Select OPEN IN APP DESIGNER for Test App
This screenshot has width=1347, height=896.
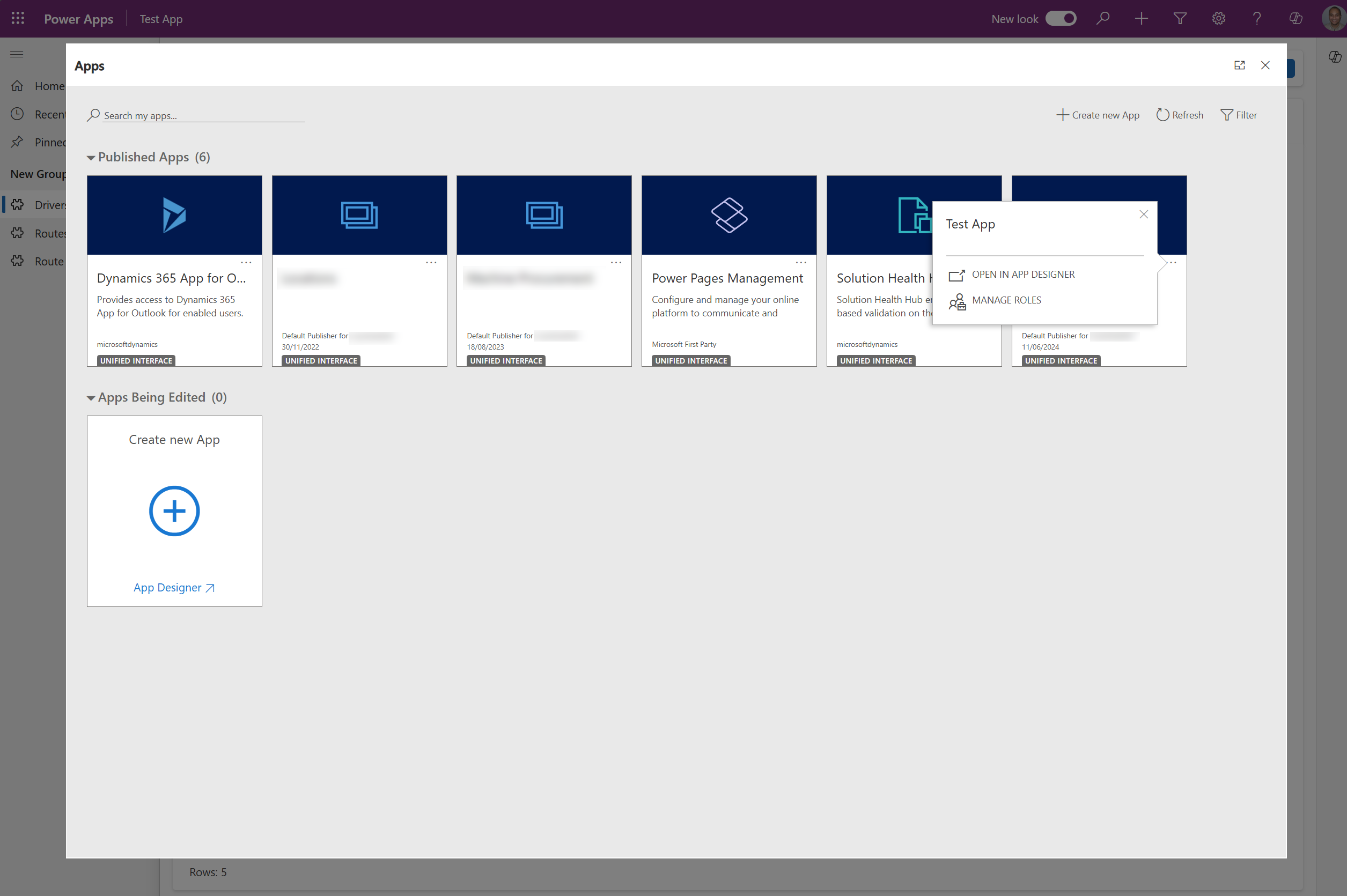click(1024, 275)
